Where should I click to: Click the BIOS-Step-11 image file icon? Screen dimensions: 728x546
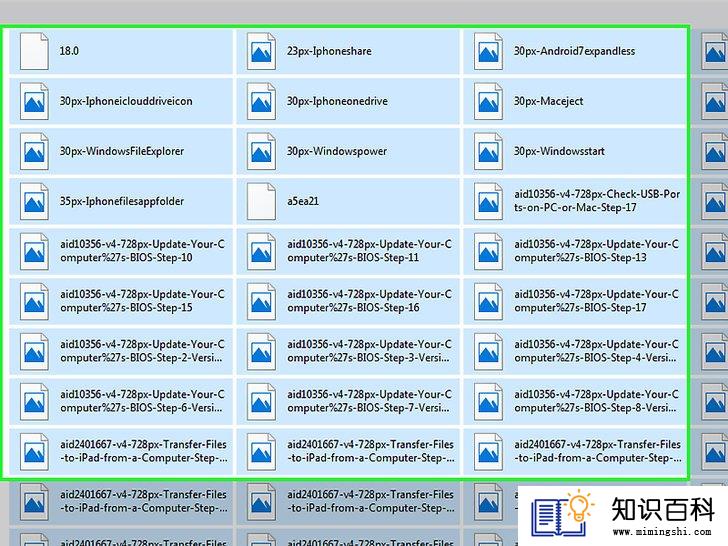pos(261,251)
